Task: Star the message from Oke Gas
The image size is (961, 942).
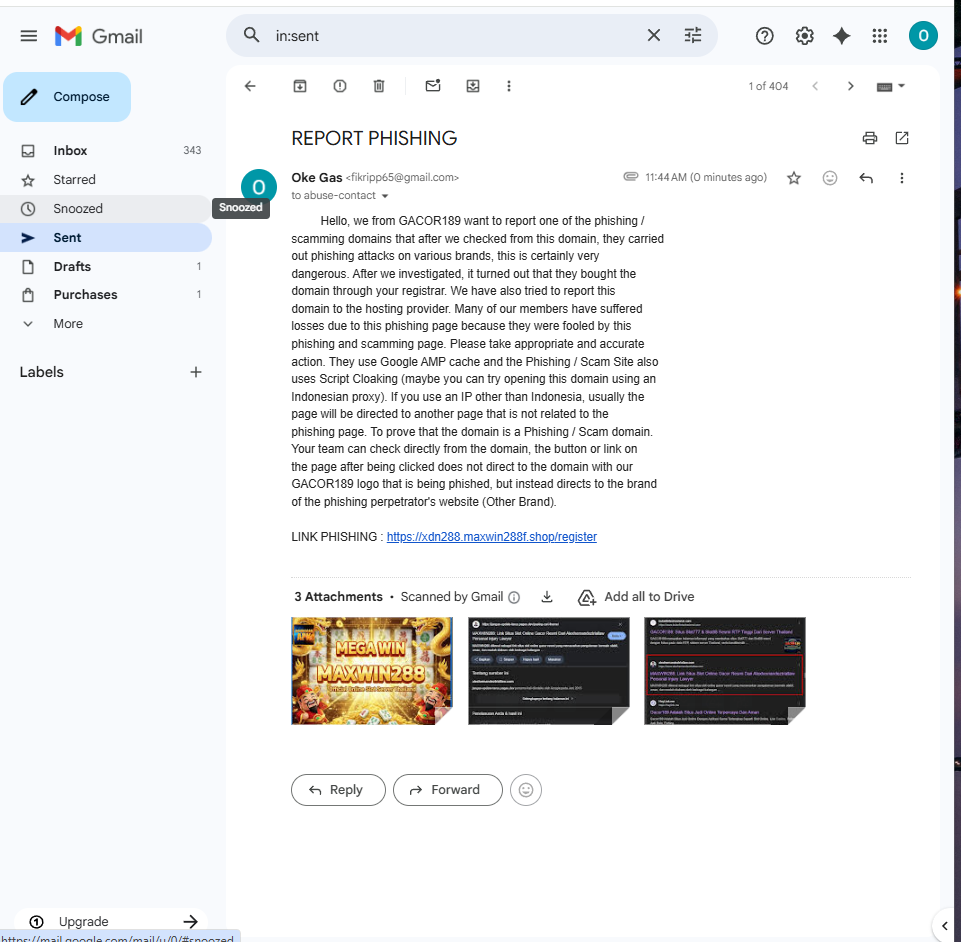Action: click(x=794, y=178)
